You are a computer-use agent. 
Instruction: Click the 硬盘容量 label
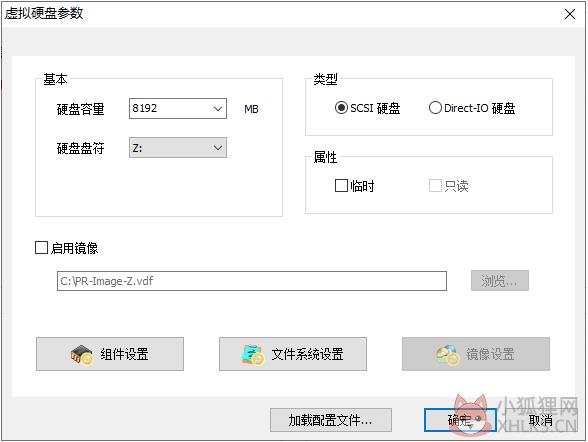(80, 109)
